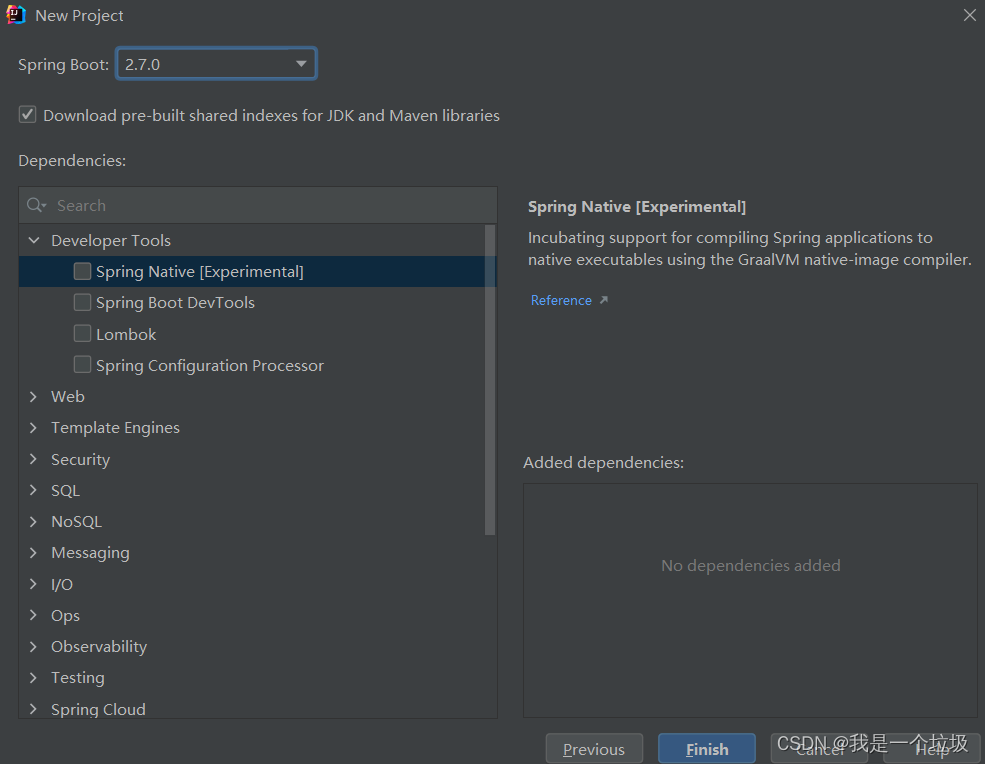985x764 pixels.
Task: Click the IntelliJ IDEA logo icon
Action: (16, 14)
